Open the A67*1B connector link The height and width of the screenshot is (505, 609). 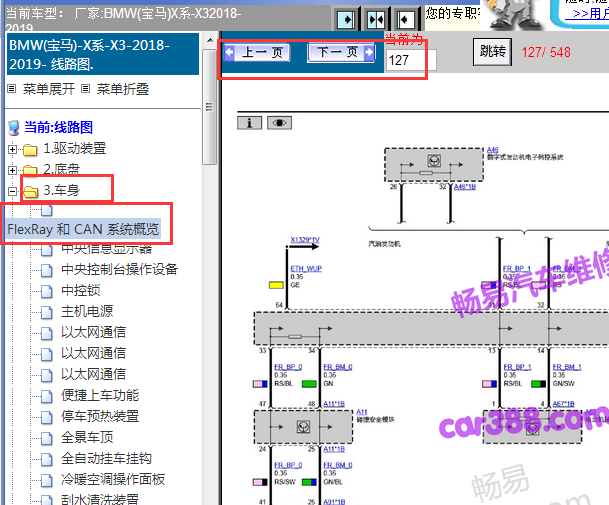pos(564,404)
